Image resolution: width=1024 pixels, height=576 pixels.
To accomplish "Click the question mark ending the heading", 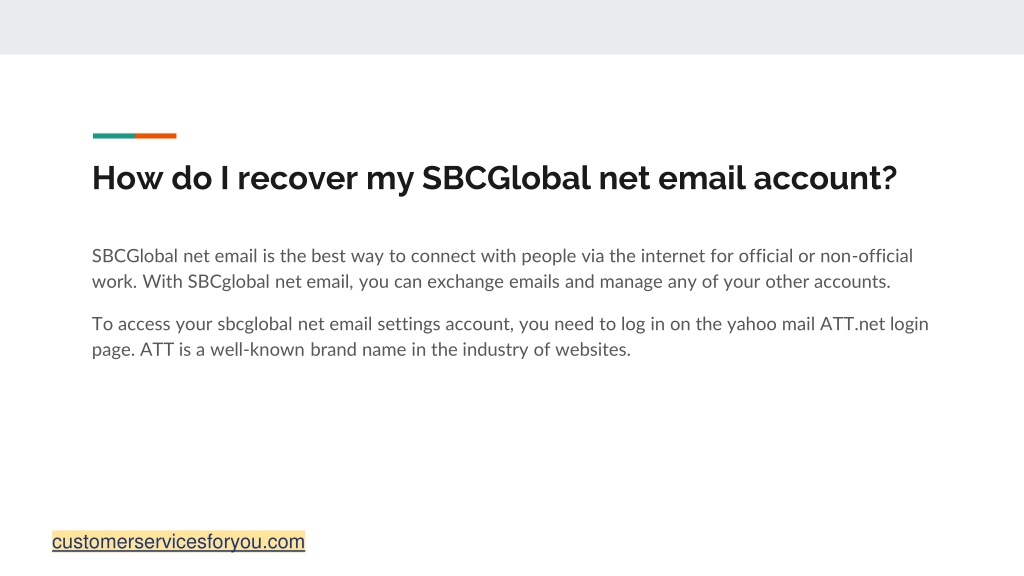I will [888, 178].
